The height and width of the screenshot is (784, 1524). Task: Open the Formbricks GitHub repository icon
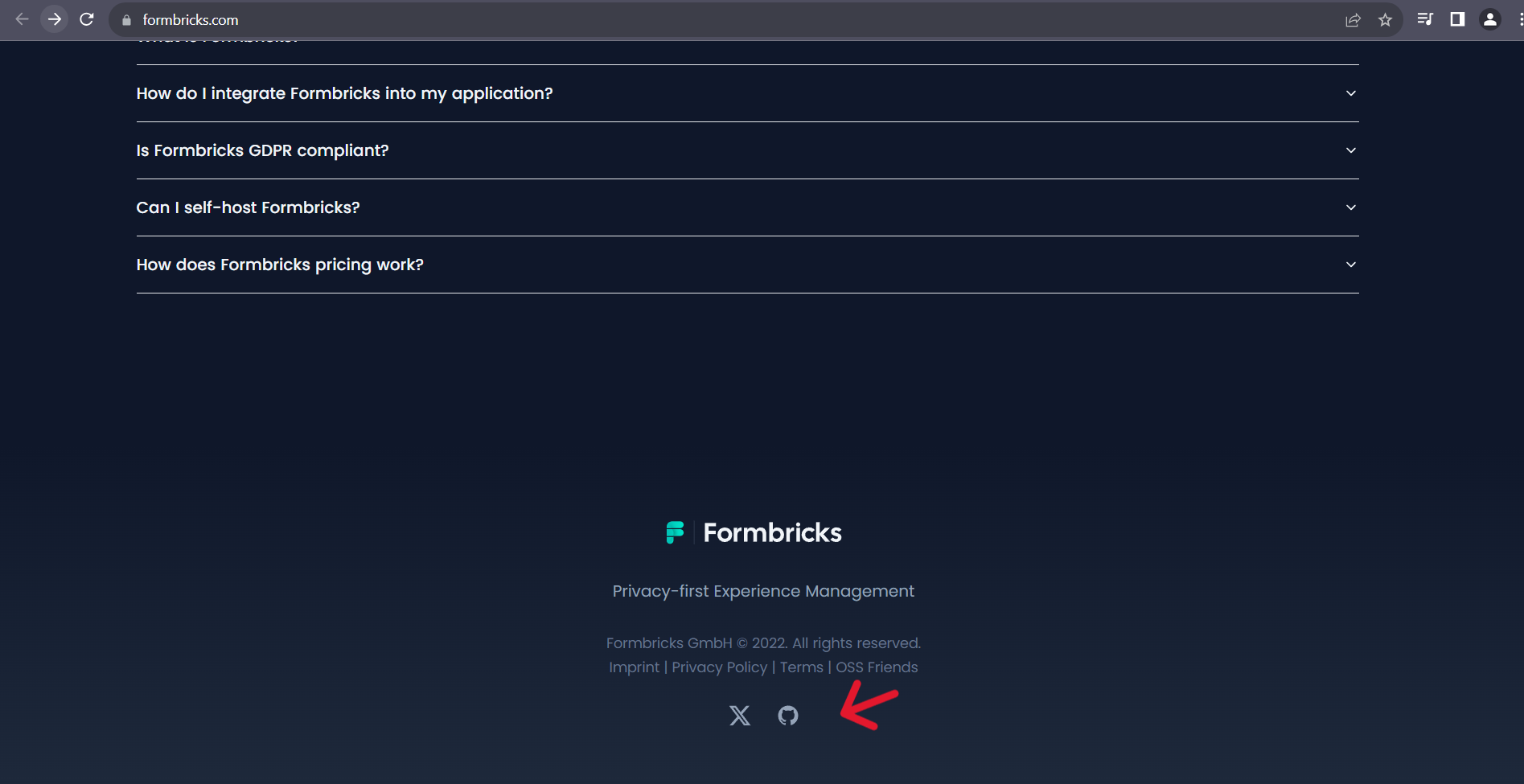787,716
